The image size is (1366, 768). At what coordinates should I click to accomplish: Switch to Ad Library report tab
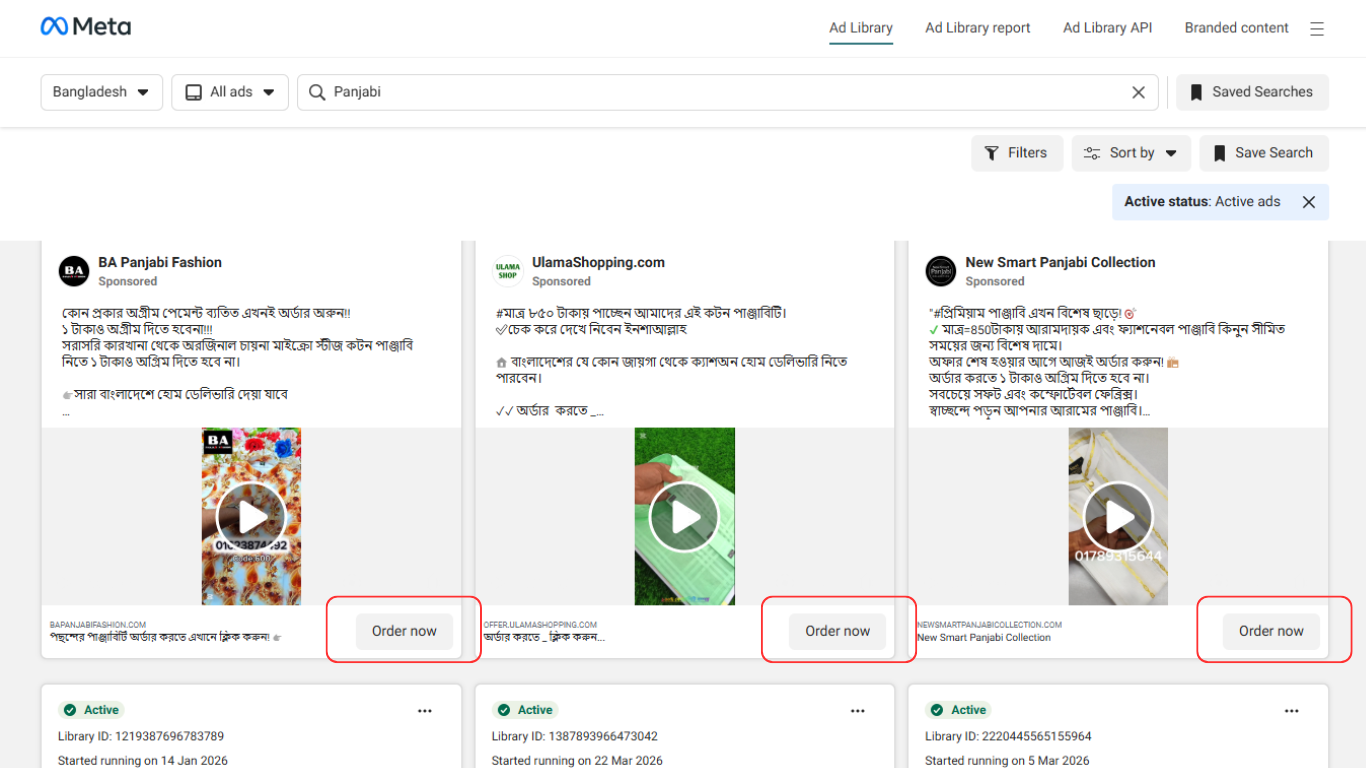click(x=977, y=28)
